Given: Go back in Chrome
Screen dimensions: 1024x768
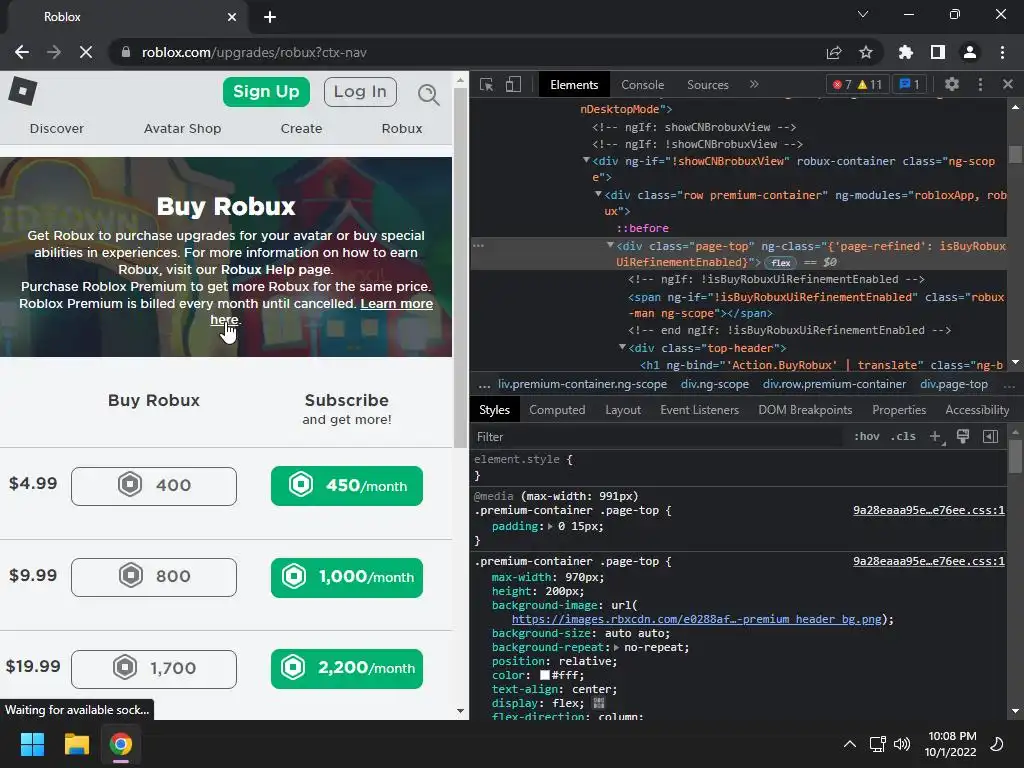Looking at the screenshot, I should tap(22, 52).
